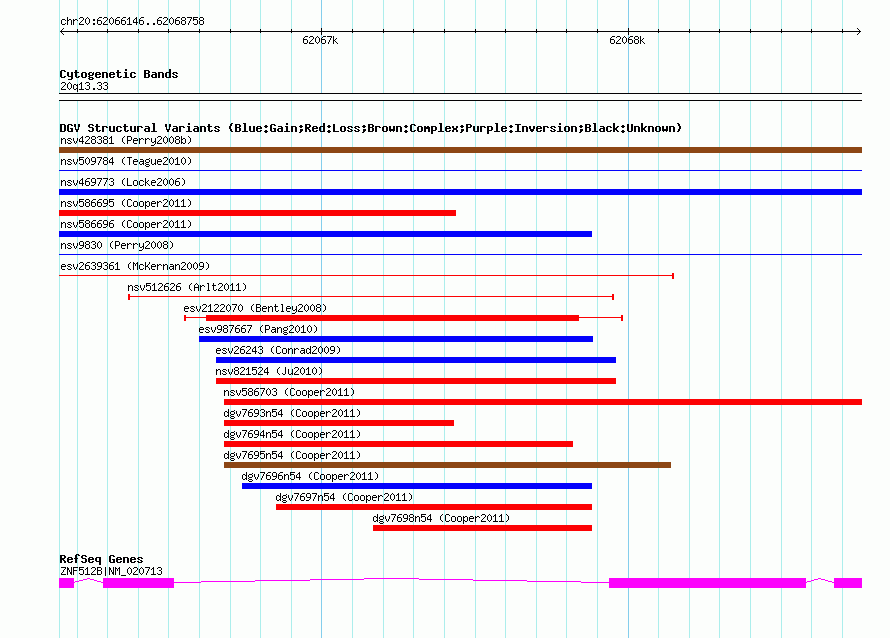Viewport: 890px width, 638px height.
Task: Open dgv7696n54 (Cooper2011) label
Action: coord(310,476)
